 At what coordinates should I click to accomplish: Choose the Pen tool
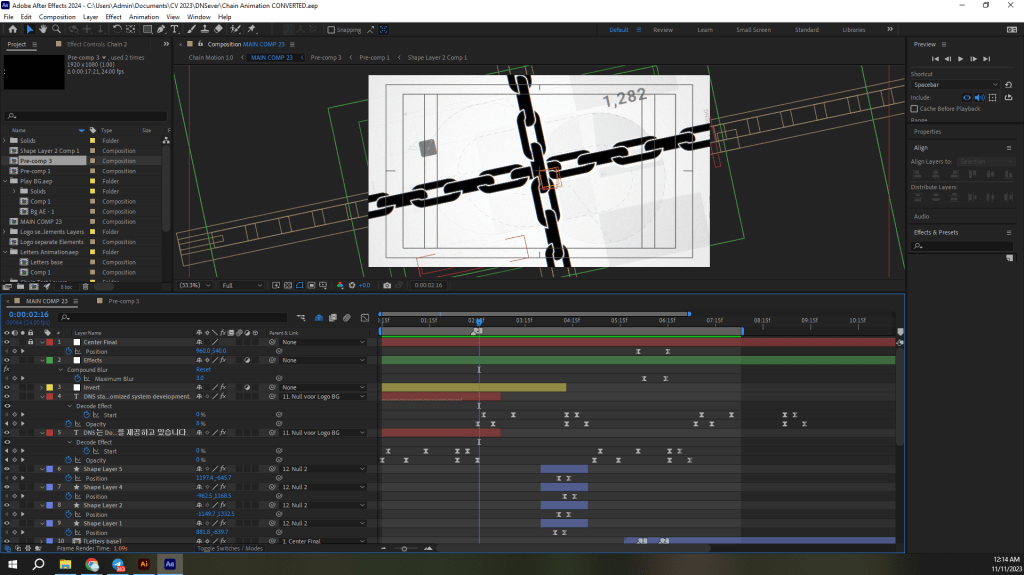160,30
